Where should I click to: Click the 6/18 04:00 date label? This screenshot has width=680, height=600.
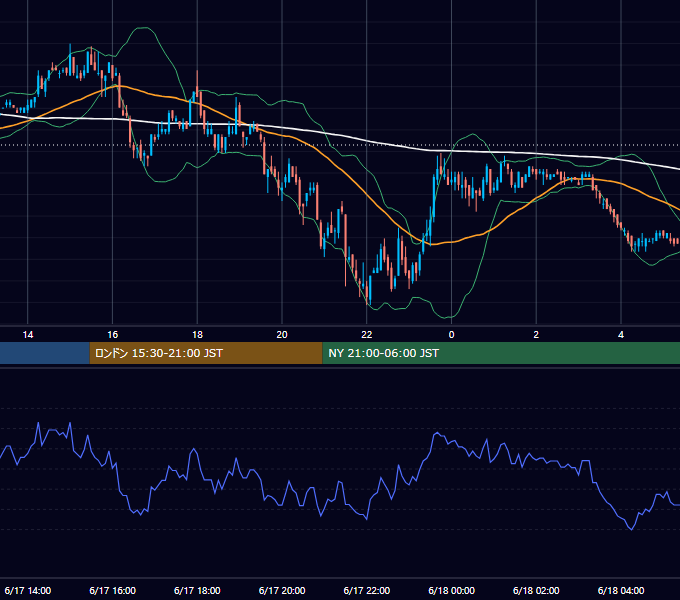pyautogui.click(x=621, y=590)
